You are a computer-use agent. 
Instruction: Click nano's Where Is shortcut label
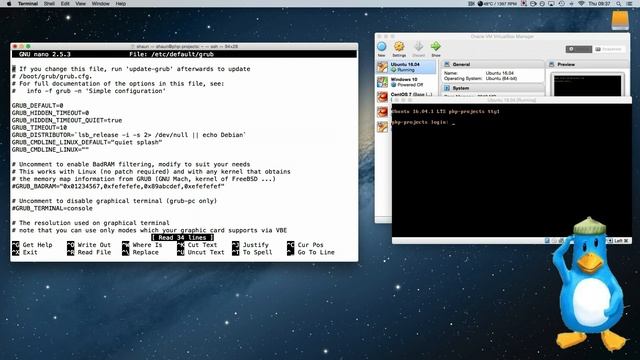[x=147, y=245]
